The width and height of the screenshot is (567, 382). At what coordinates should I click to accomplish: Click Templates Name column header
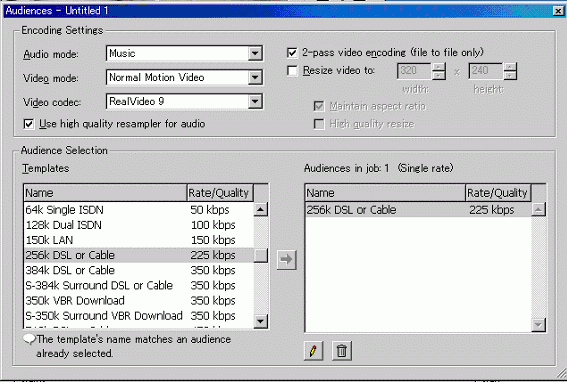point(105,193)
